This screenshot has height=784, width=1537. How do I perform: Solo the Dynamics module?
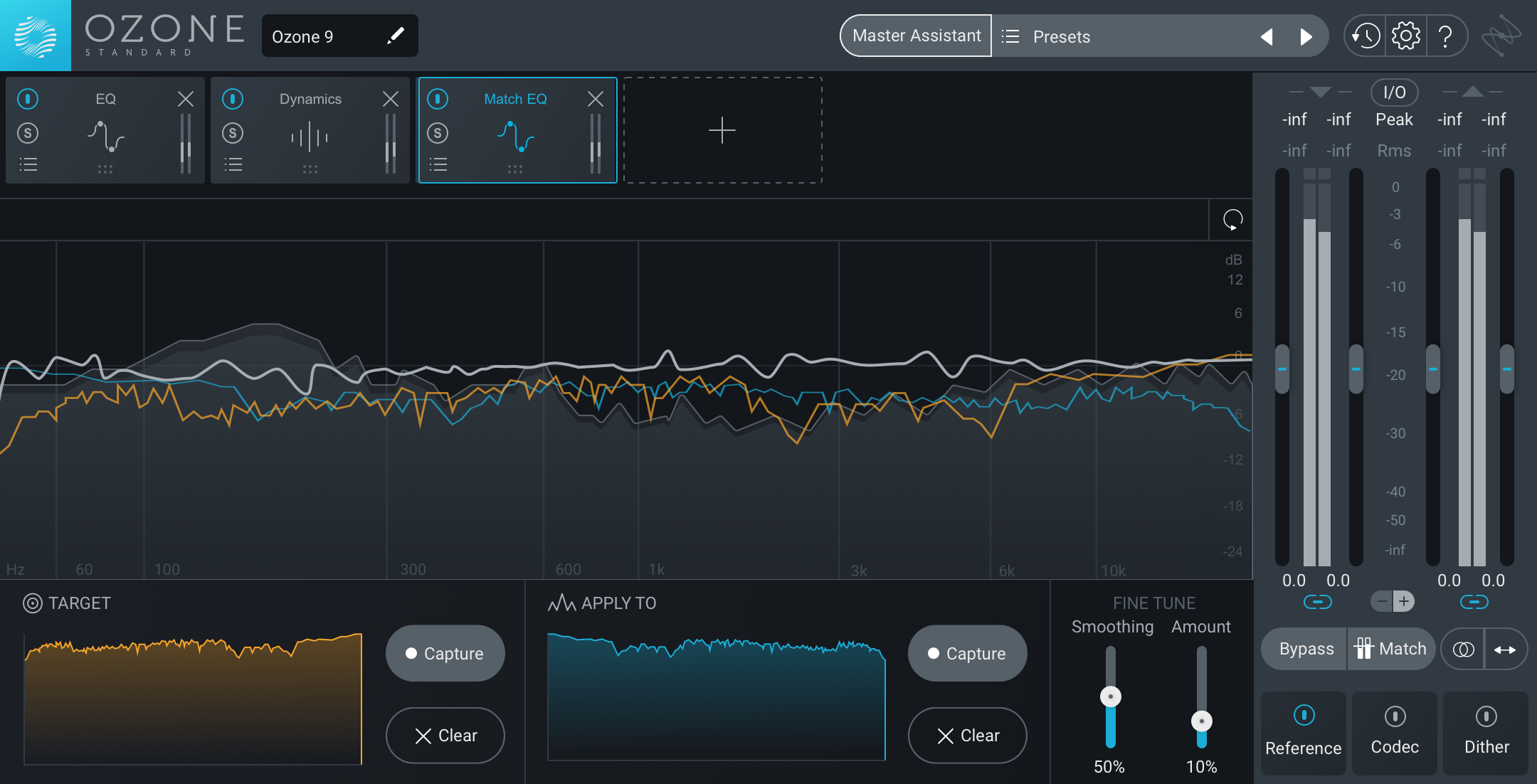[x=233, y=133]
